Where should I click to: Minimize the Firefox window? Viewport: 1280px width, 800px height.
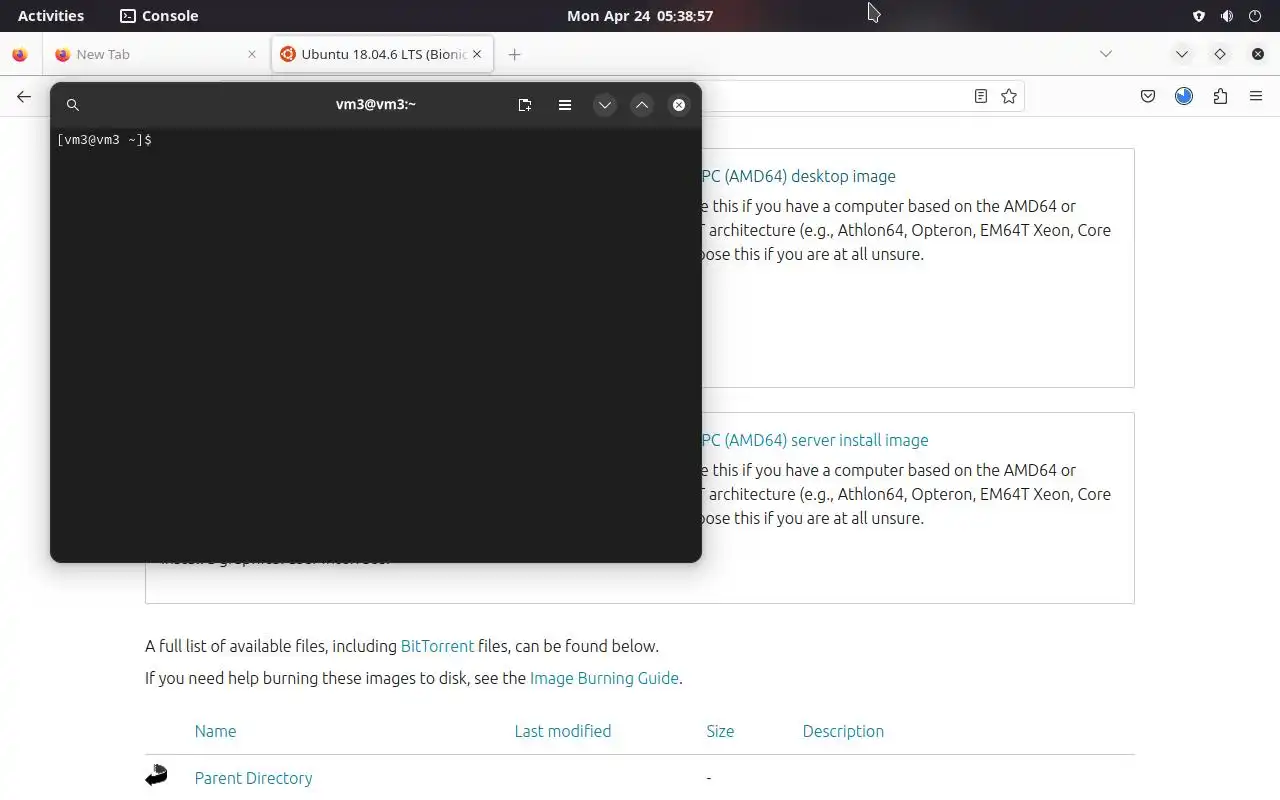[1182, 54]
